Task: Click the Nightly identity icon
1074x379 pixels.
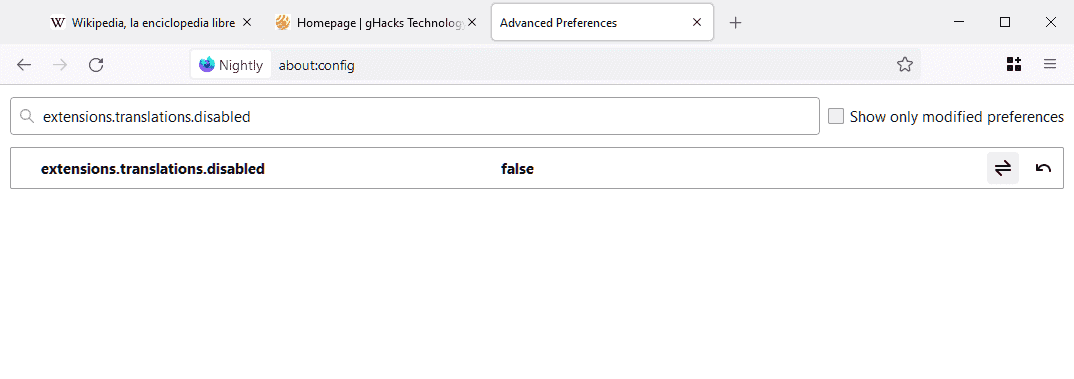Action: point(231,64)
